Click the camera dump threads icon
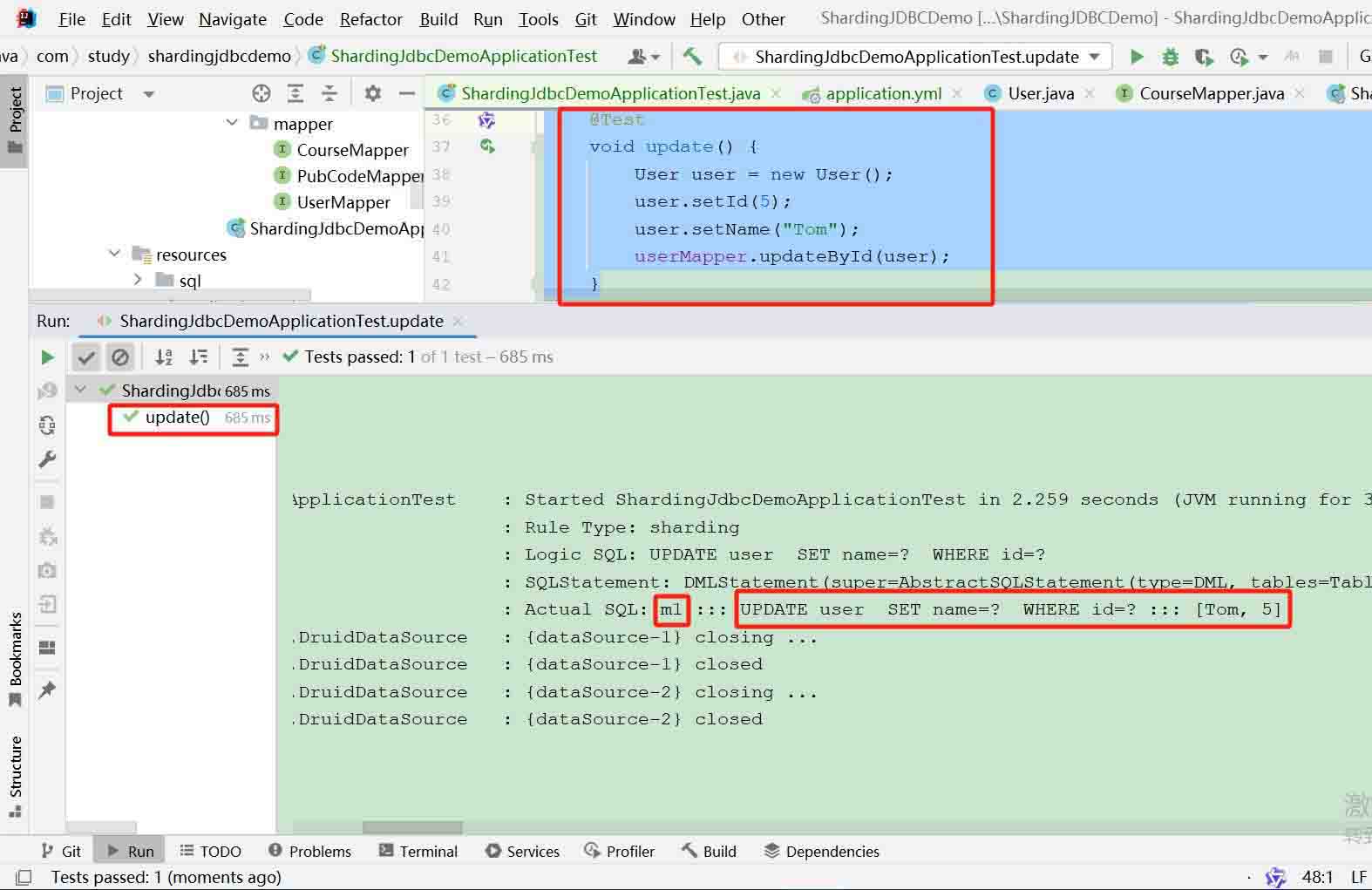 click(x=47, y=570)
